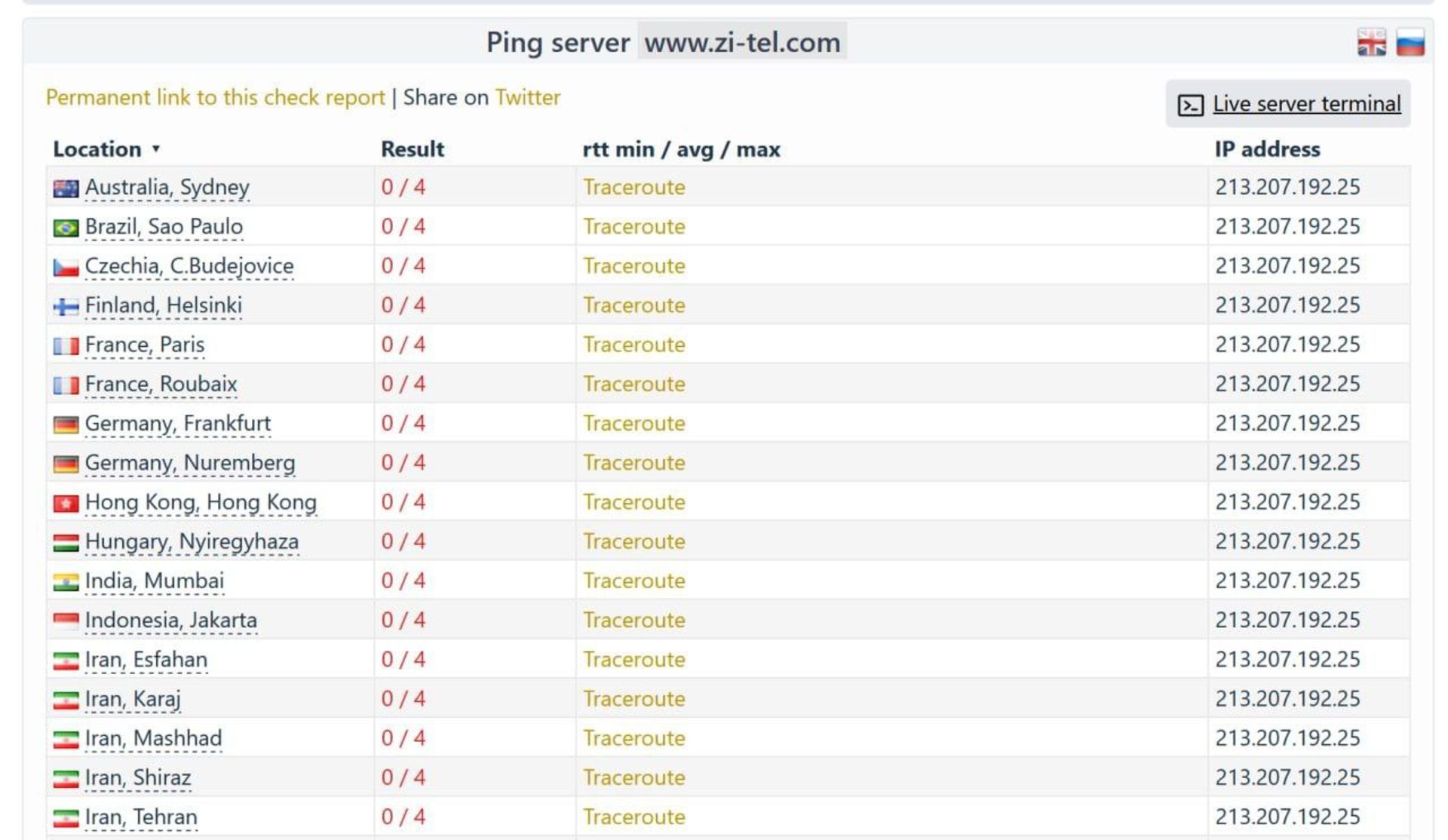The height and width of the screenshot is (840, 1448).
Task: Click the flag next to Germany, Frankfurt
Action: 66,425
